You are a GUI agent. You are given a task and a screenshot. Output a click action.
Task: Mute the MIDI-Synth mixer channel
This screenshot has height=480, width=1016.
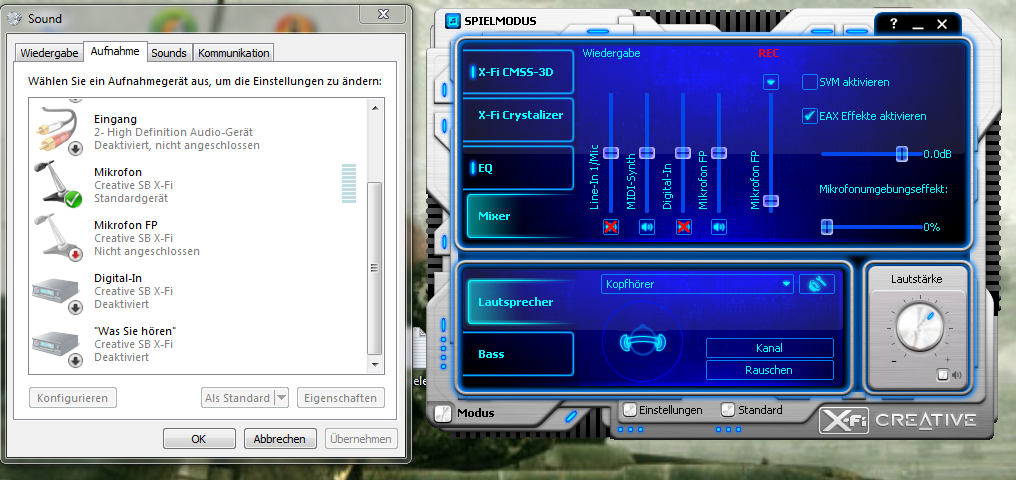pyautogui.click(x=647, y=227)
